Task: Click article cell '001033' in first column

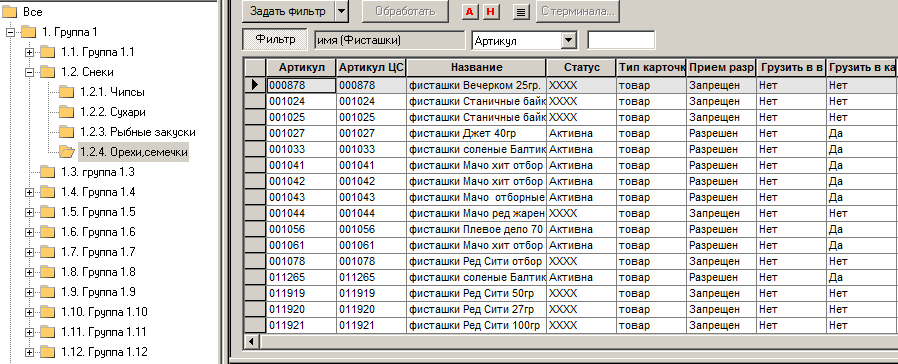Action: pos(302,149)
